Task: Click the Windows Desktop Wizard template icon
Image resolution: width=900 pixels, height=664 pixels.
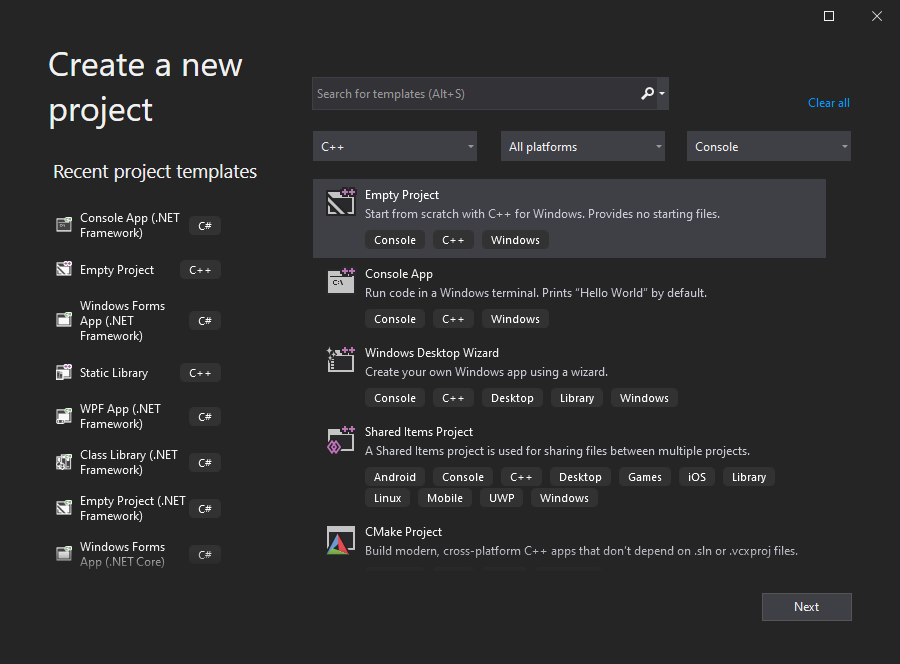Action: click(x=341, y=360)
